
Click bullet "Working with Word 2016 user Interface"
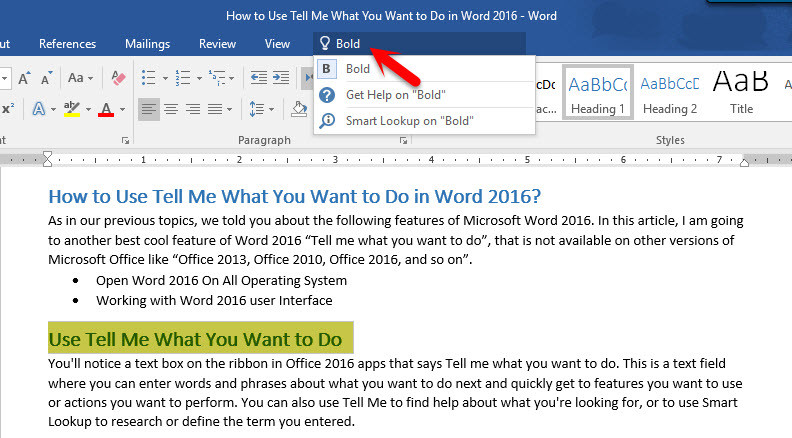point(214,300)
